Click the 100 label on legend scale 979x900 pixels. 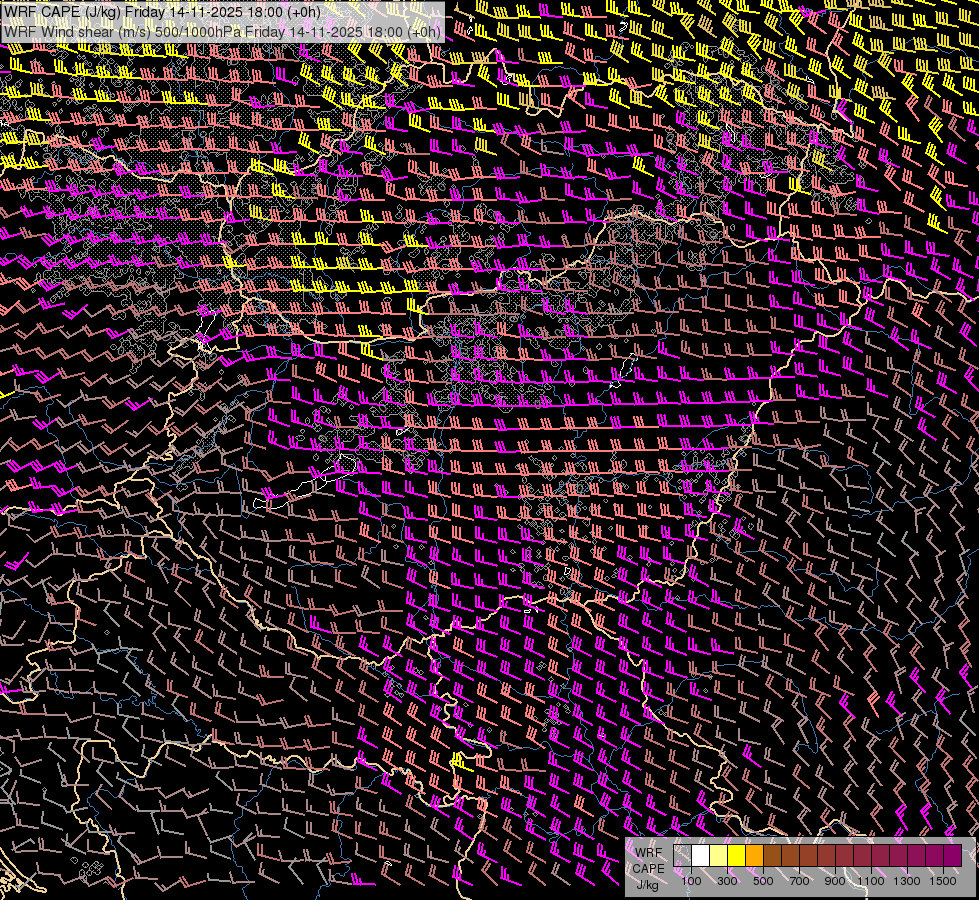click(x=691, y=881)
